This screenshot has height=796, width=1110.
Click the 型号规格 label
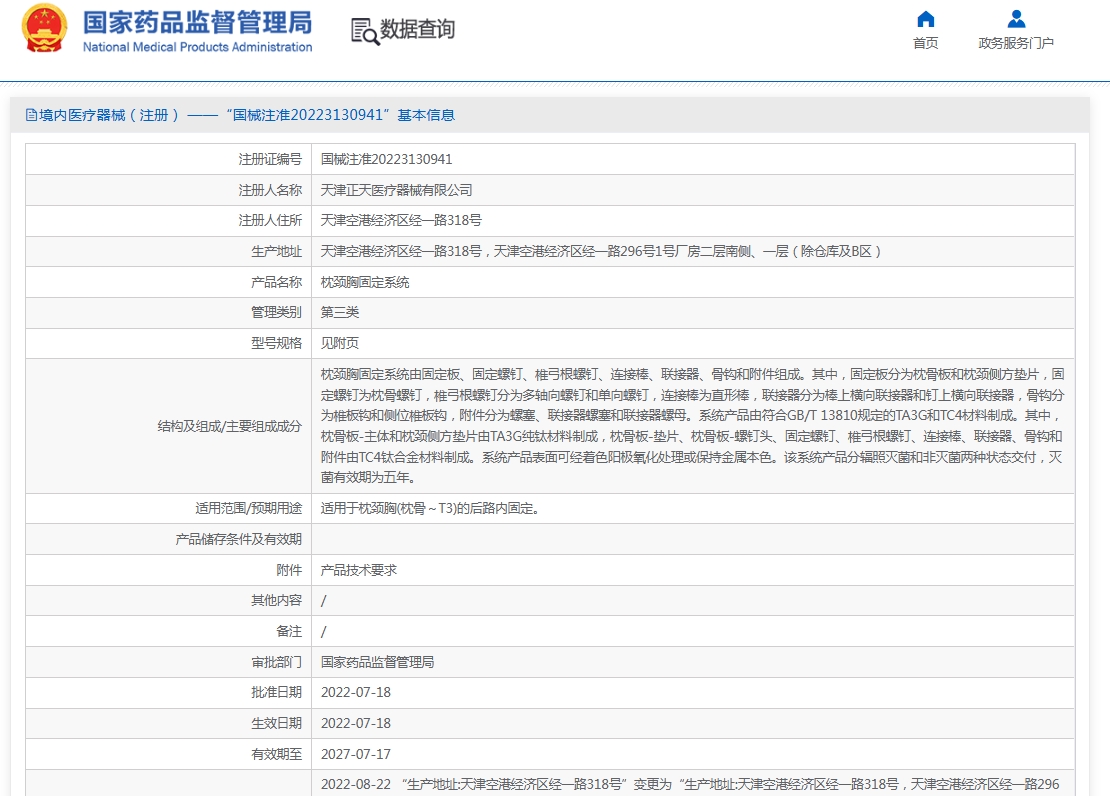[x=276, y=343]
